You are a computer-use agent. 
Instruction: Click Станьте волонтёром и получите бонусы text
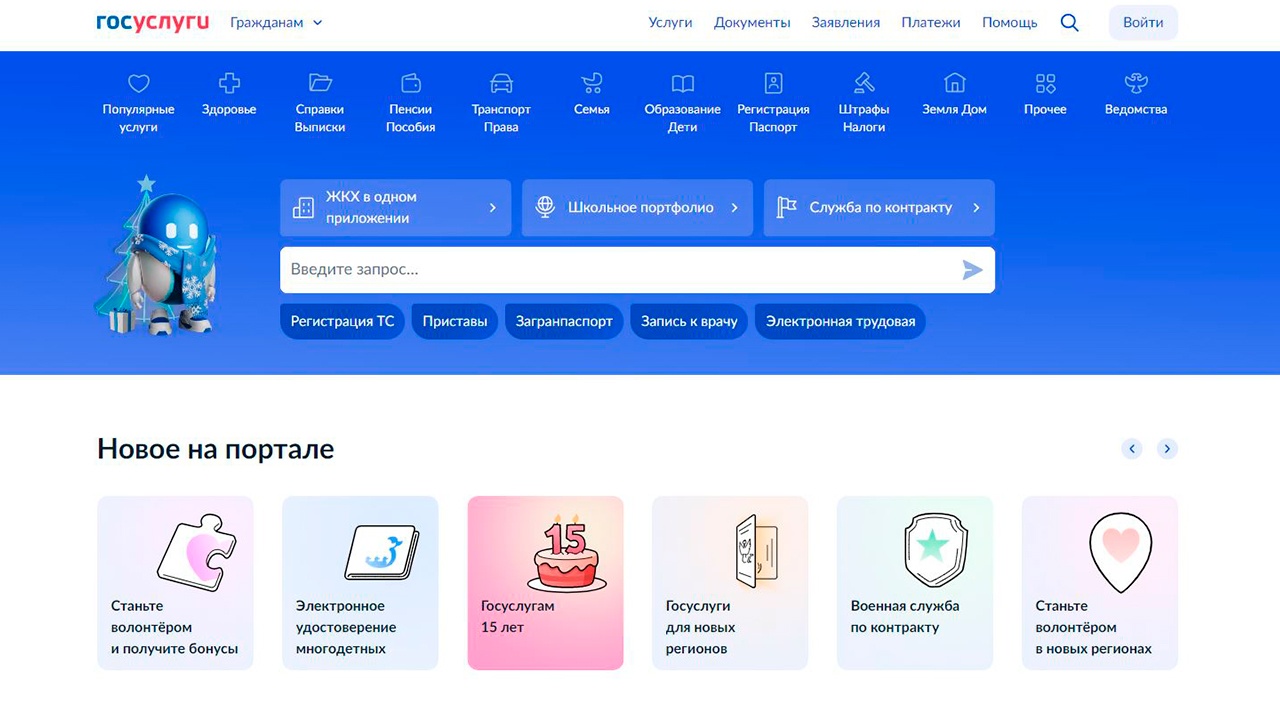(x=175, y=627)
